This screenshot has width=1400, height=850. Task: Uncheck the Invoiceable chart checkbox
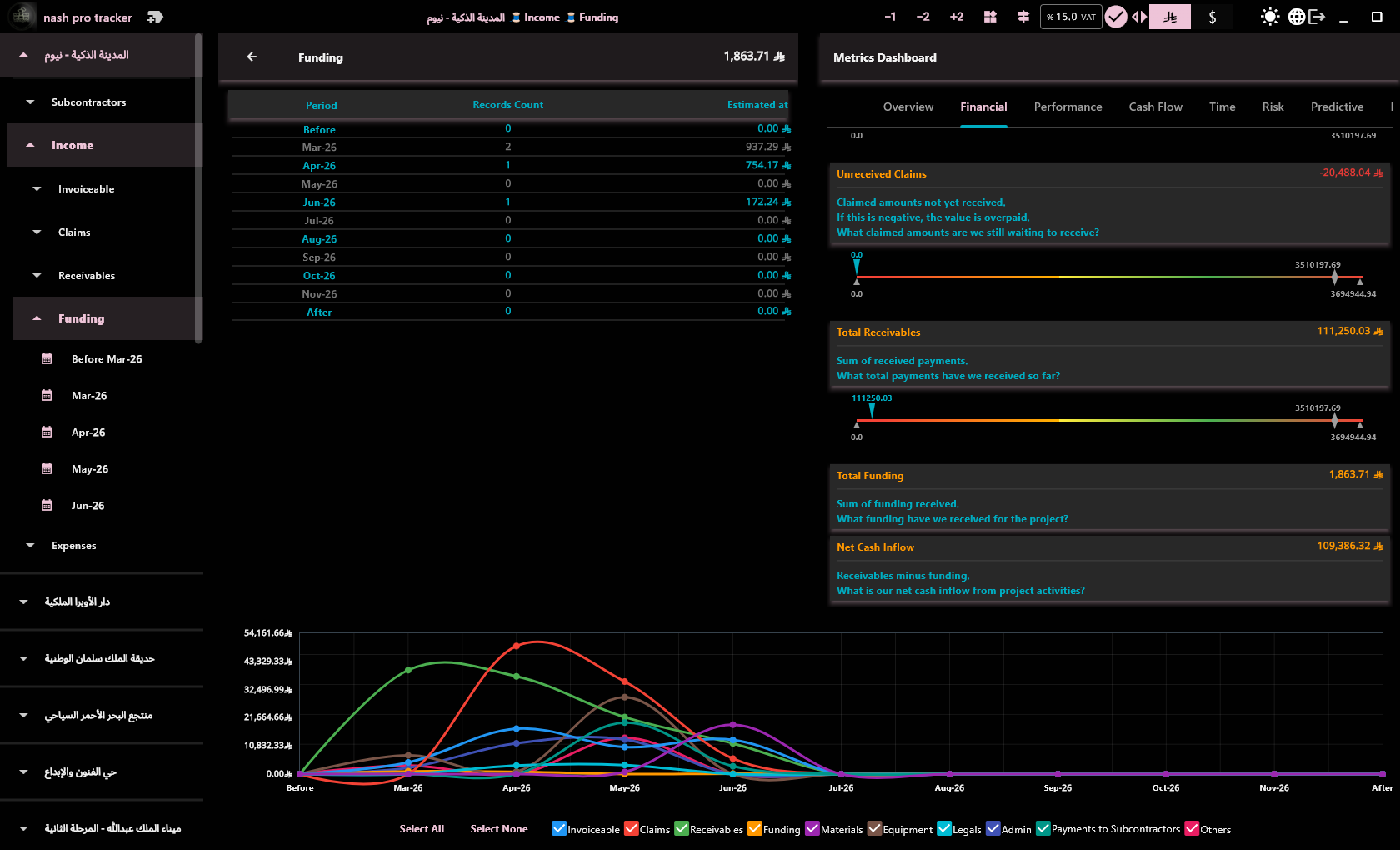559,828
